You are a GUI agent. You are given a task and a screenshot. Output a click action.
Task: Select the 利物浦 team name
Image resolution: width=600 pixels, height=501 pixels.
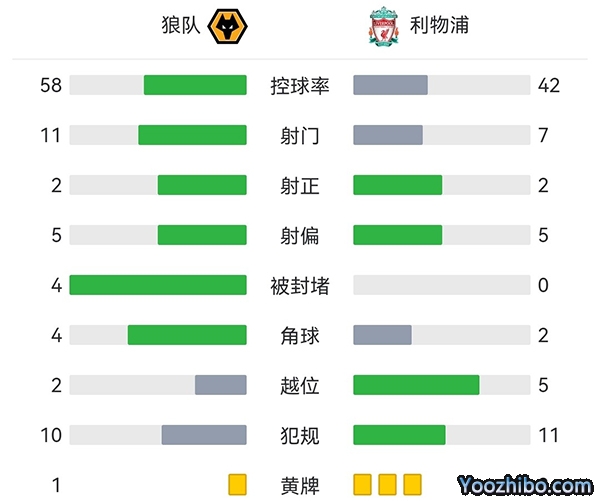439,26
